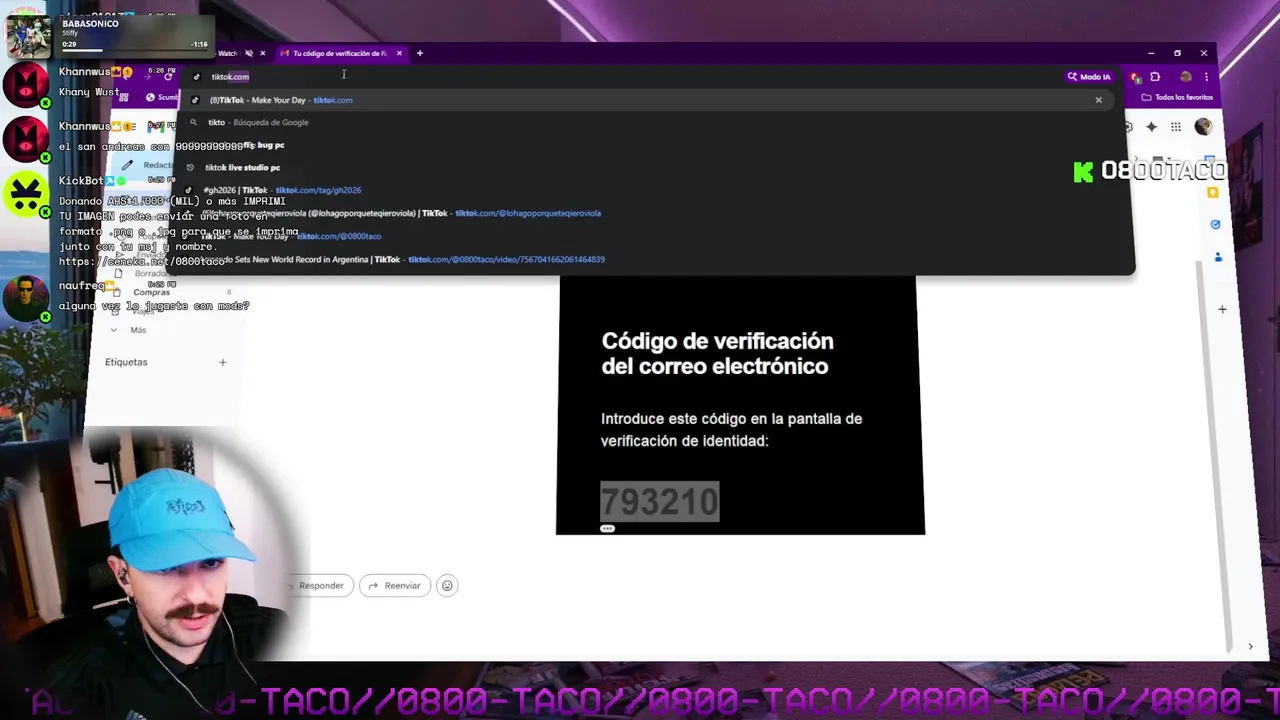This screenshot has width=1280, height=720.
Task: Seek in the BABASONICO track progress bar
Action: (x=134, y=50)
